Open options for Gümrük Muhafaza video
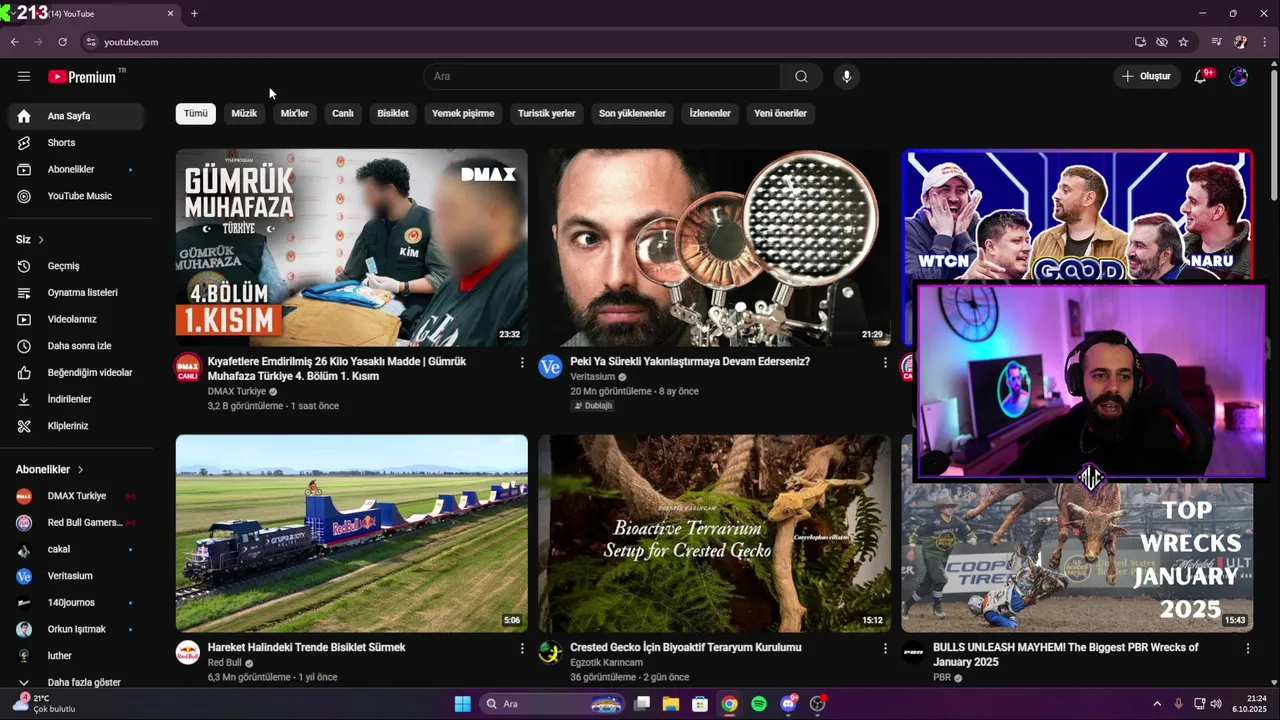The height and width of the screenshot is (720, 1280). coord(522,363)
